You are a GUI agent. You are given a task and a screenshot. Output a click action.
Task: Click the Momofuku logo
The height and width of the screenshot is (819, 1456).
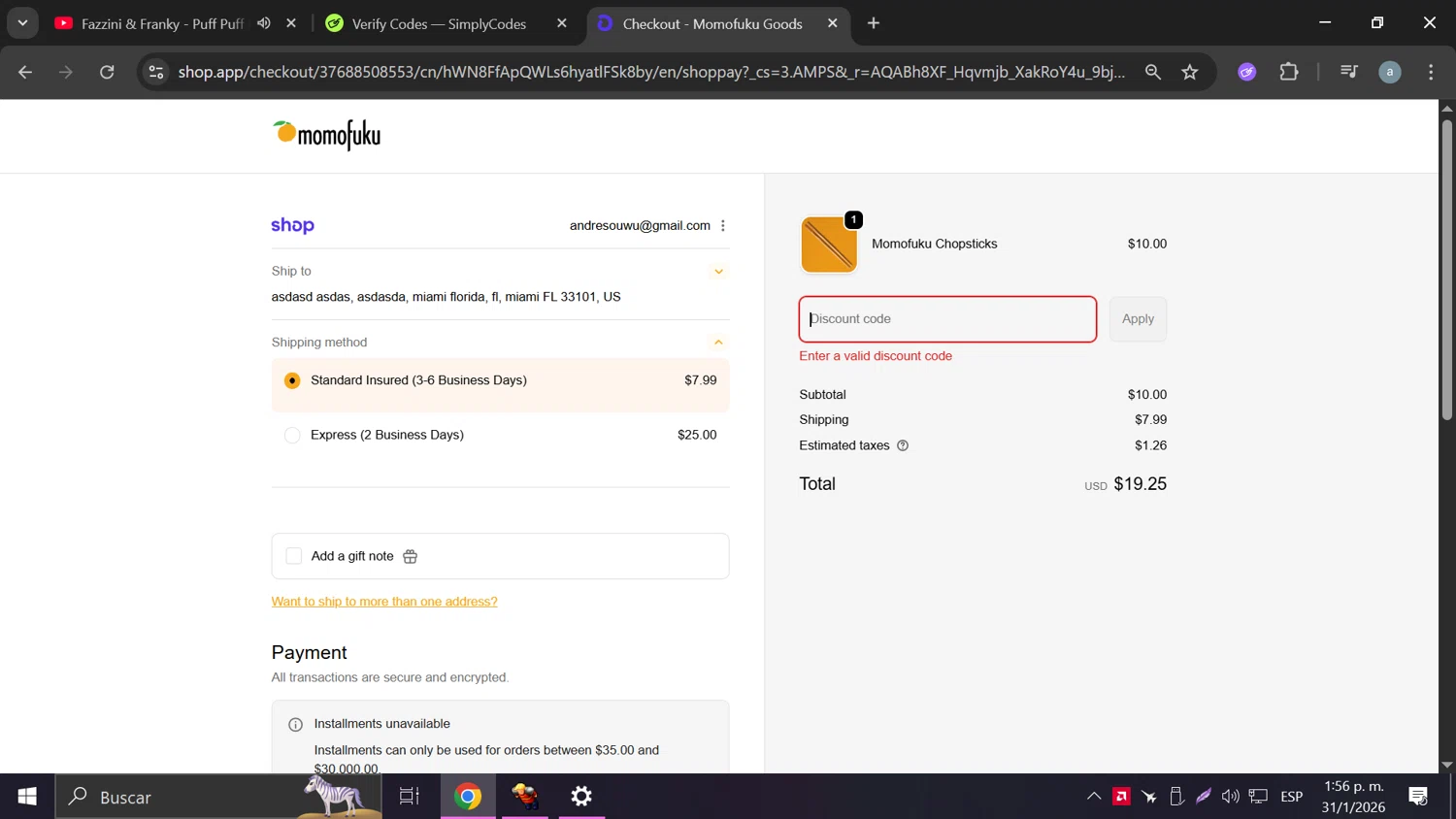click(x=326, y=135)
